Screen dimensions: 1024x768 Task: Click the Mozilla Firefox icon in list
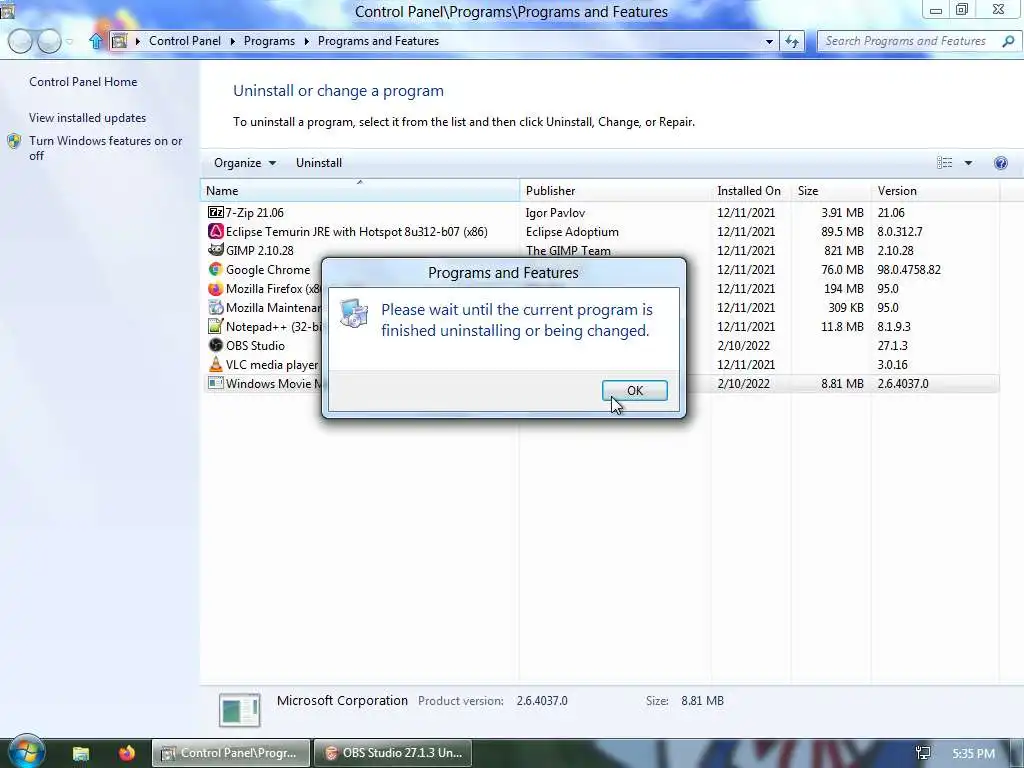(216, 288)
